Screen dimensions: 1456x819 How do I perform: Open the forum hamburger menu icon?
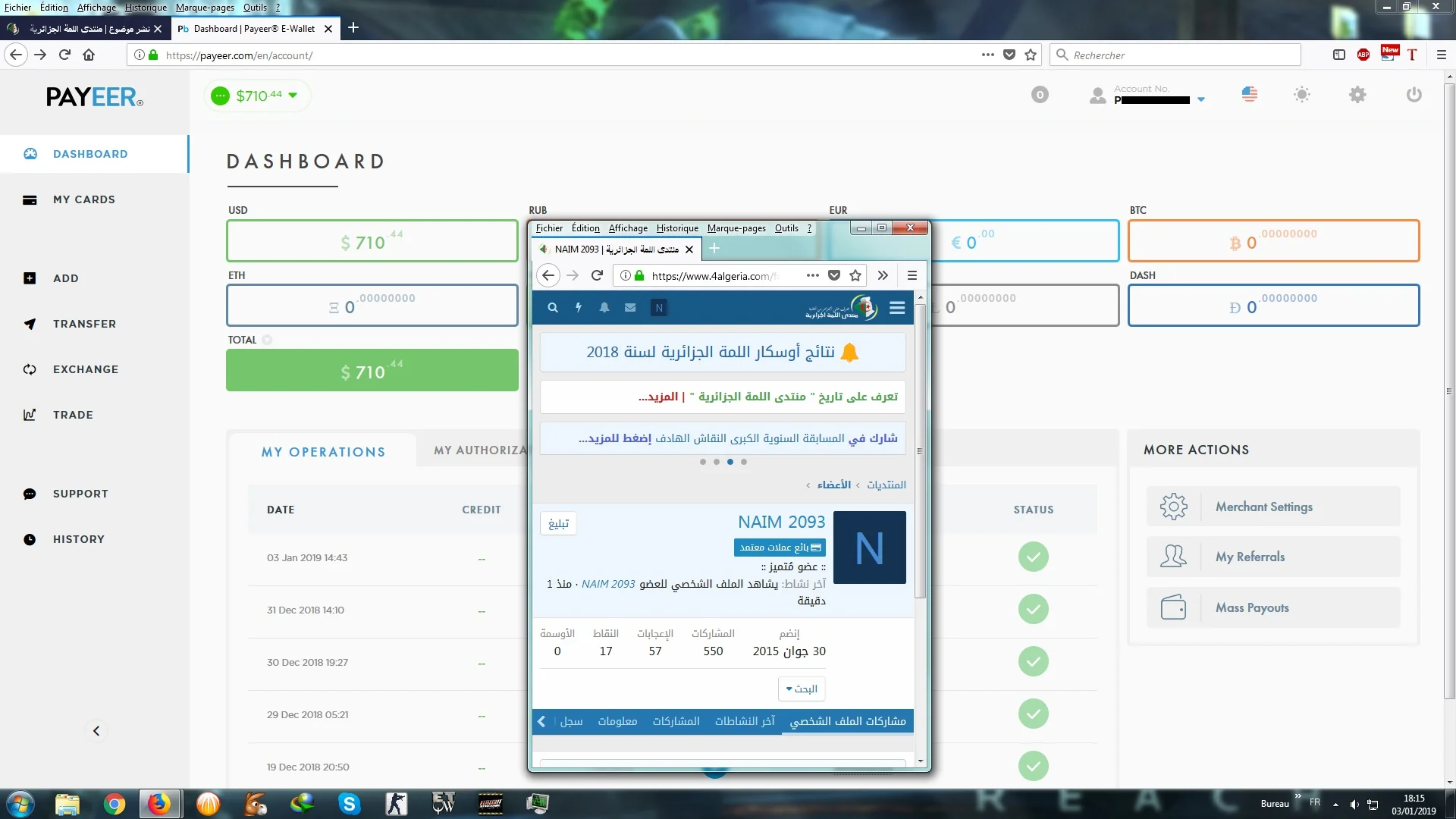point(897,308)
